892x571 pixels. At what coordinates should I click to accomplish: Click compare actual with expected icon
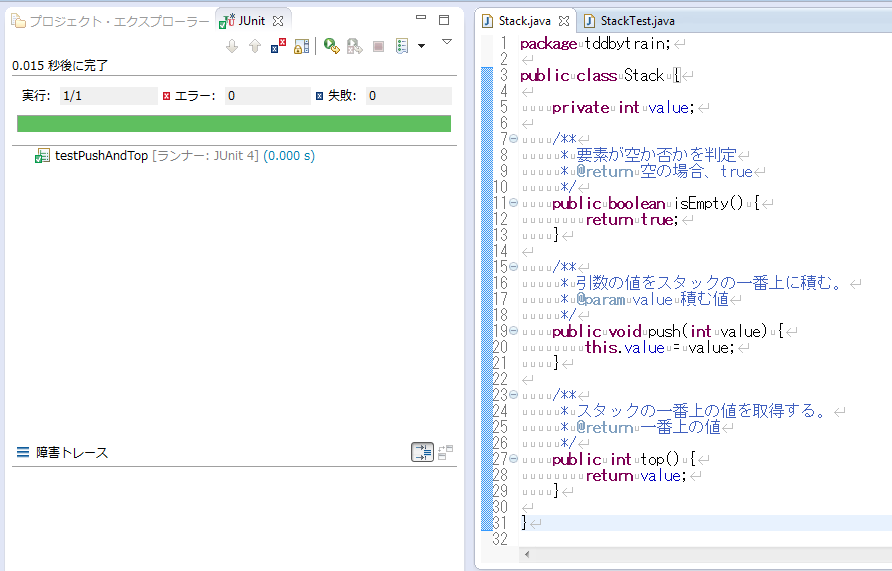pos(446,452)
